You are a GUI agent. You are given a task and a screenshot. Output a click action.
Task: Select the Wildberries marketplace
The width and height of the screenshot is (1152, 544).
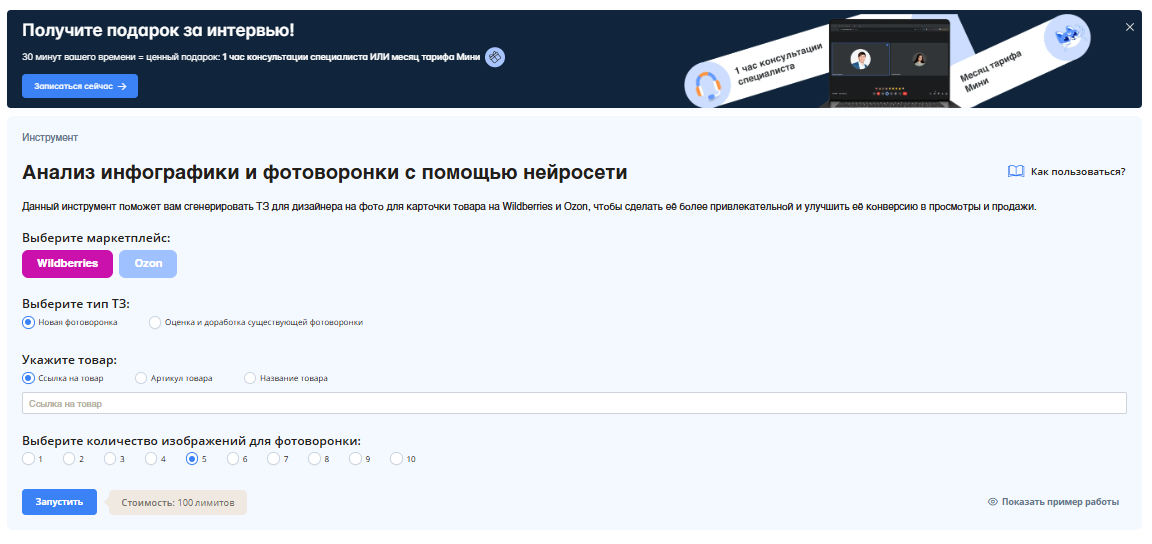coord(67,264)
